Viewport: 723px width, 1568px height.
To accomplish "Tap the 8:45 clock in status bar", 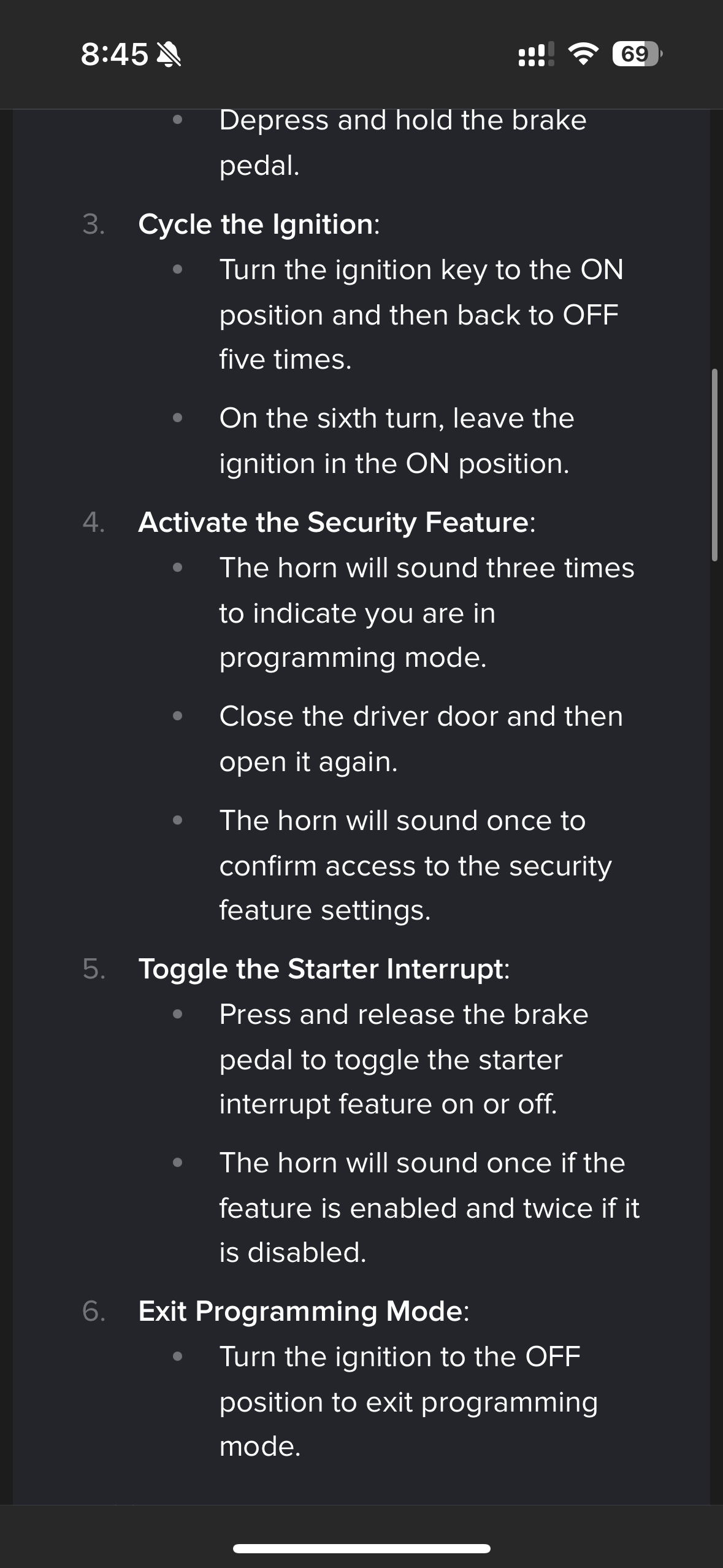I will (114, 54).
